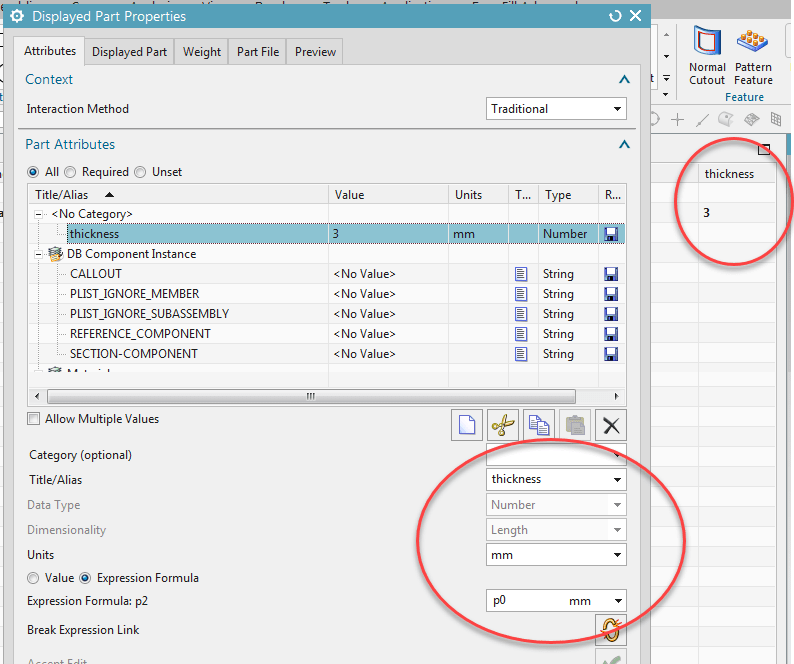Click the plus point icon in toolbar

point(677,120)
